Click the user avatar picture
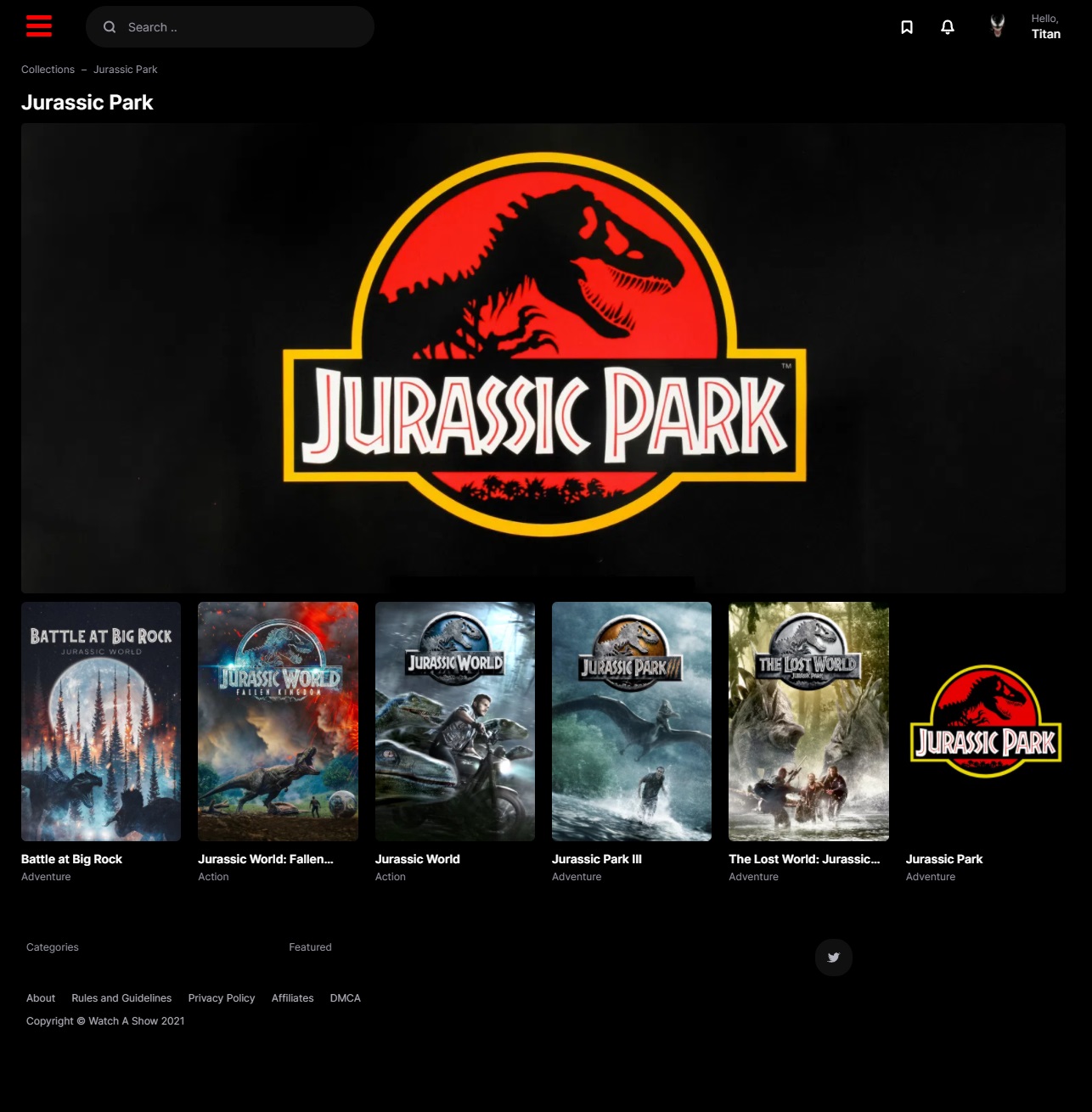The image size is (1092, 1112). [x=998, y=26]
